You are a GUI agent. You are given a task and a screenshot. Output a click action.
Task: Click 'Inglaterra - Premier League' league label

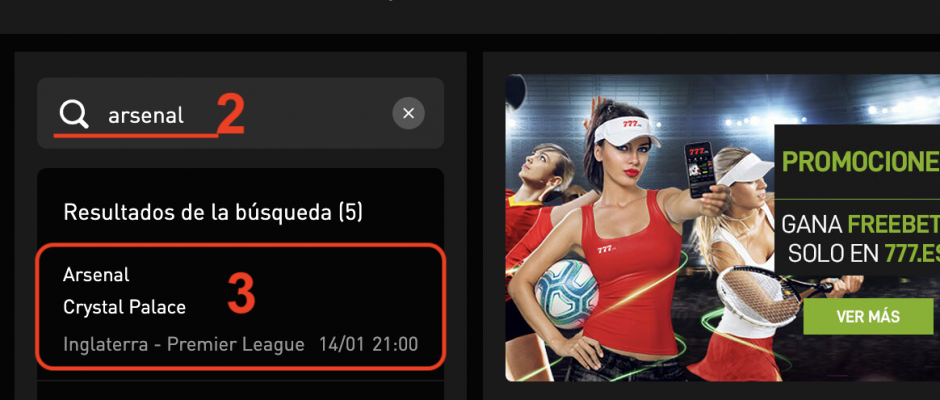[x=183, y=345]
